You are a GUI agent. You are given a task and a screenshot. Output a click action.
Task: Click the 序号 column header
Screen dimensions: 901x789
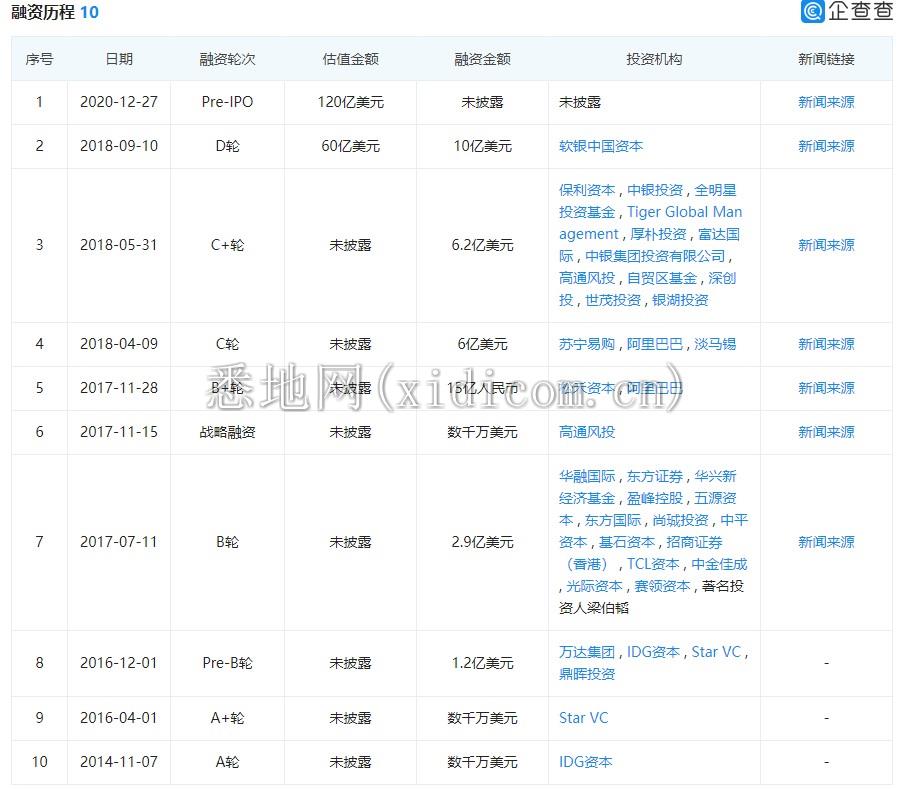[x=39, y=59]
